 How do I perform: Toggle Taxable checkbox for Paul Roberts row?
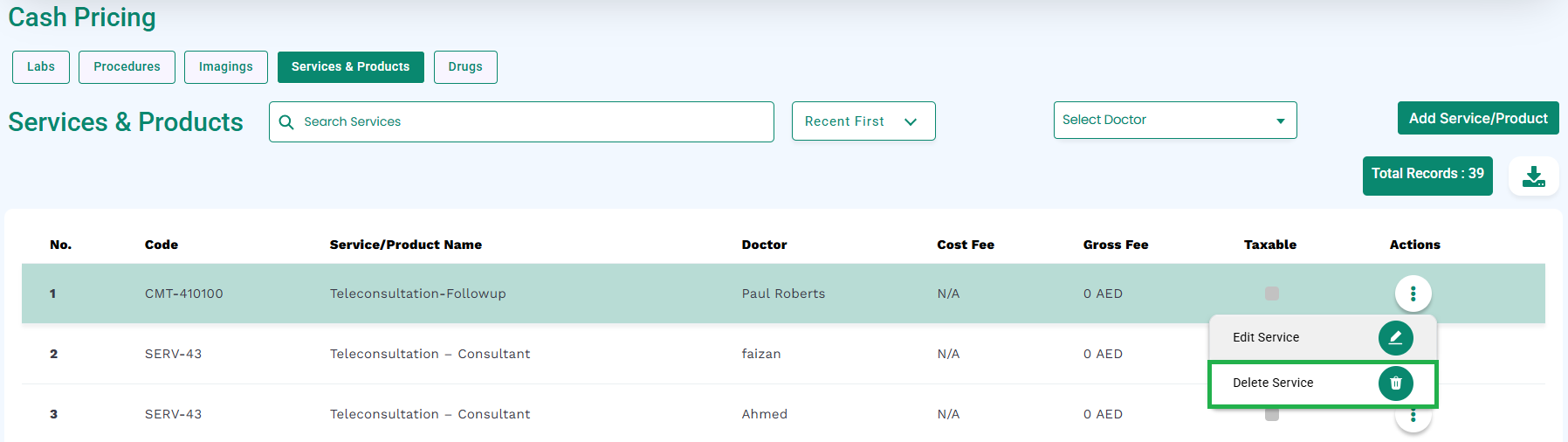click(1272, 294)
